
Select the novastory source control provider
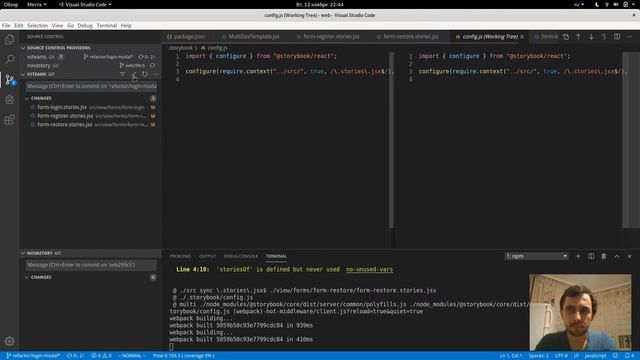[x=91, y=65]
